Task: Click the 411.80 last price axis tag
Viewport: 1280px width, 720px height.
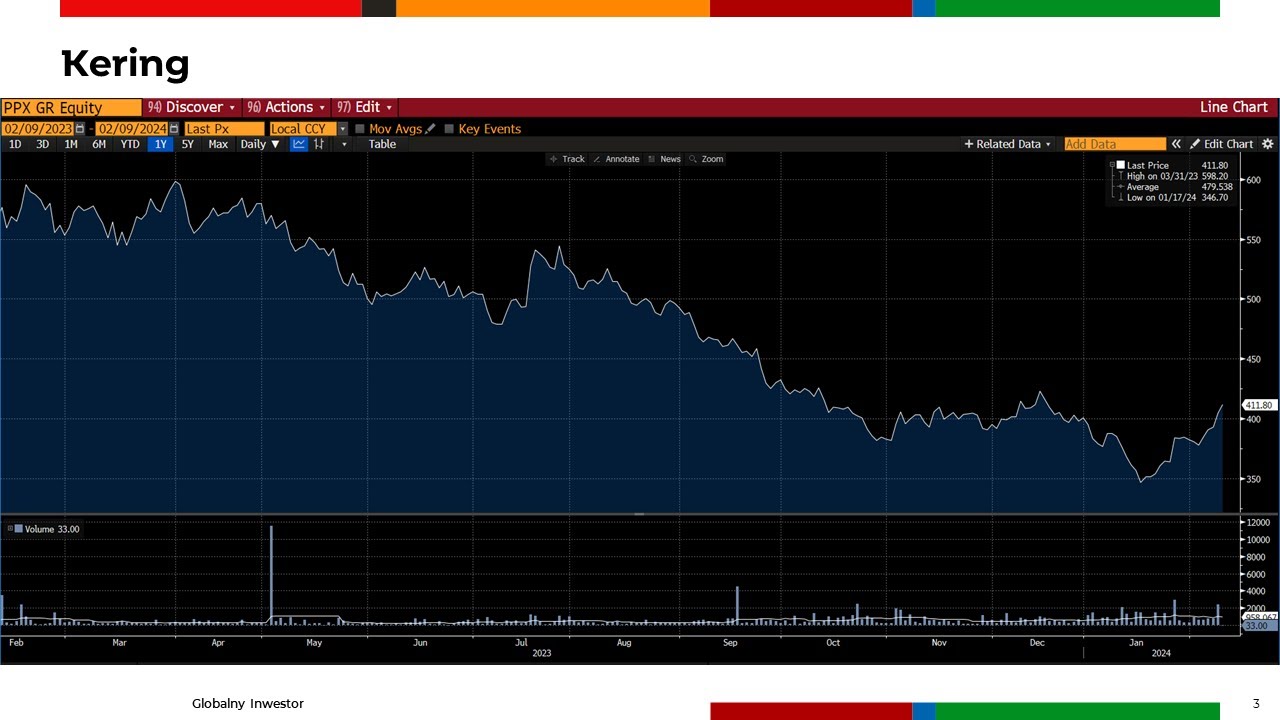Action: click(1258, 405)
